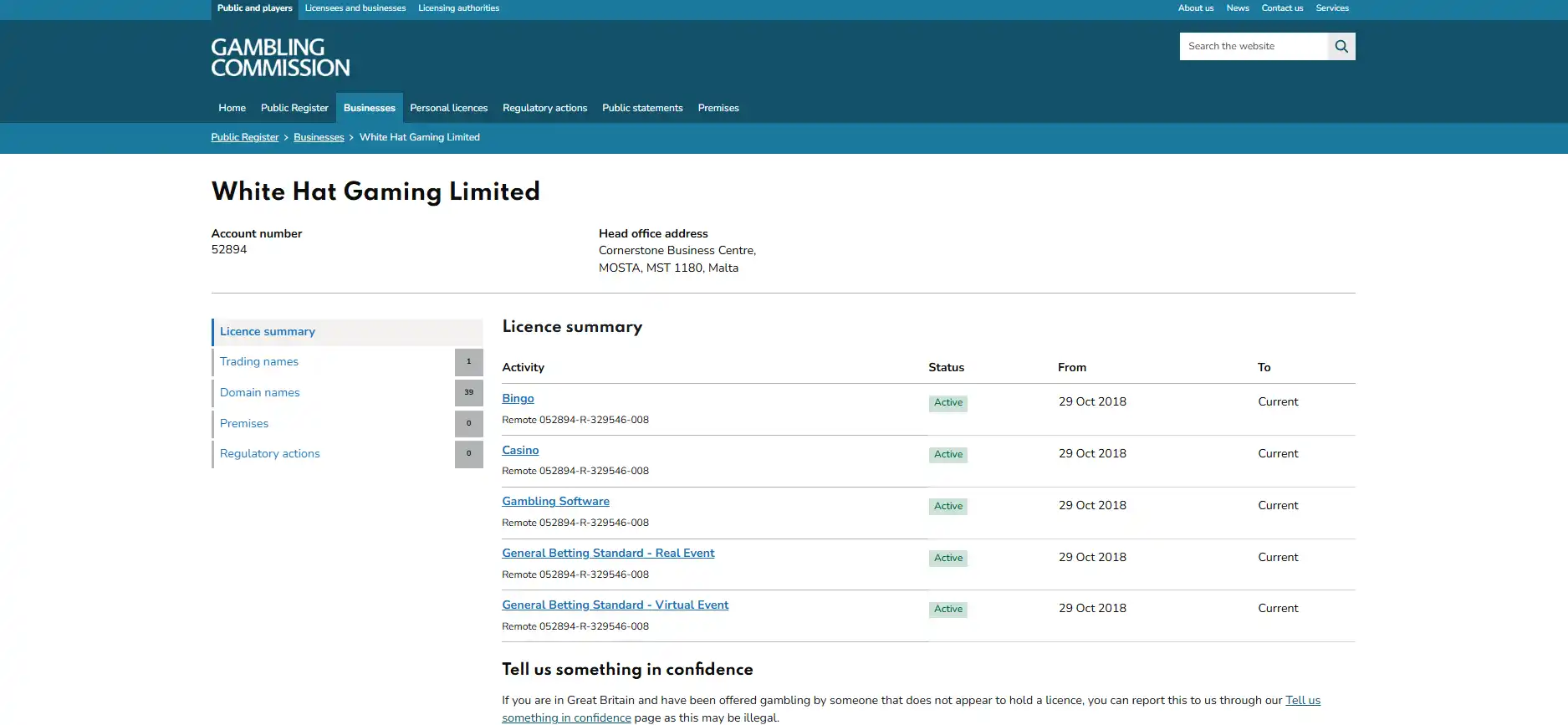Open the Casino activity link
The height and width of the screenshot is (725, 1568).
point(520,451)
